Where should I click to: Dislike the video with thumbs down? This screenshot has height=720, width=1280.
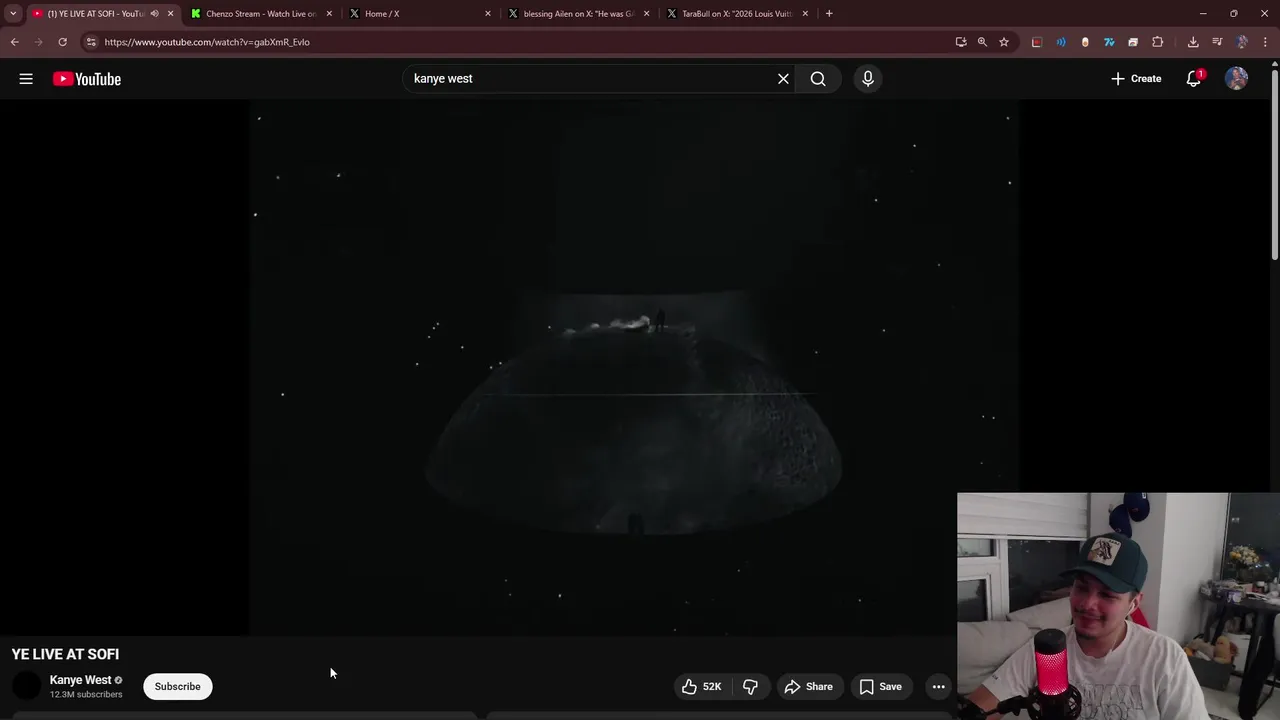coord(750,687)
